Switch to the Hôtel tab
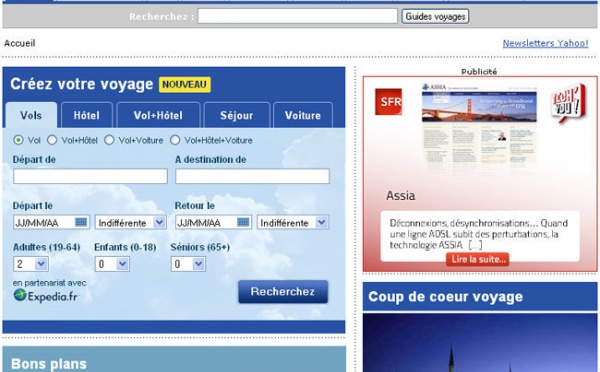 [86, 116]
